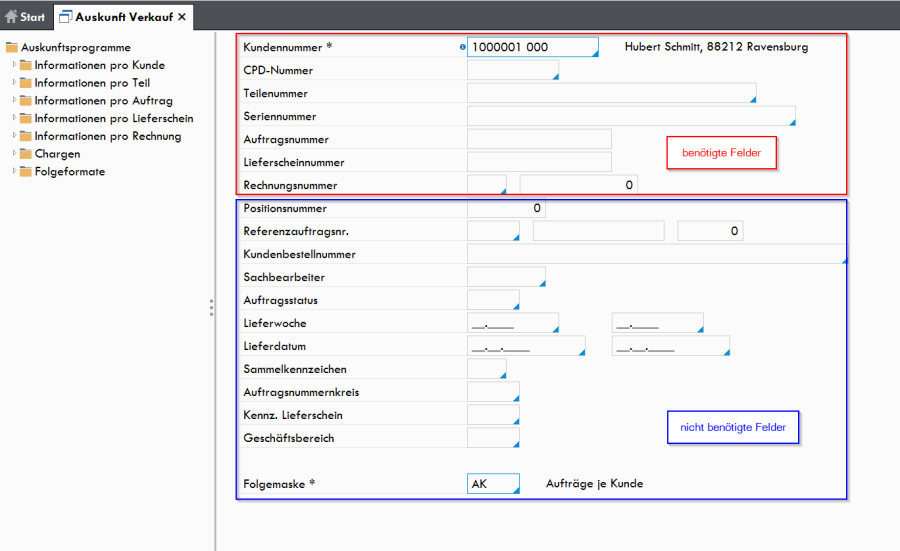Click the first Lieferdatum field
This screenshot has width=900, height=551.
pos(526,346)
